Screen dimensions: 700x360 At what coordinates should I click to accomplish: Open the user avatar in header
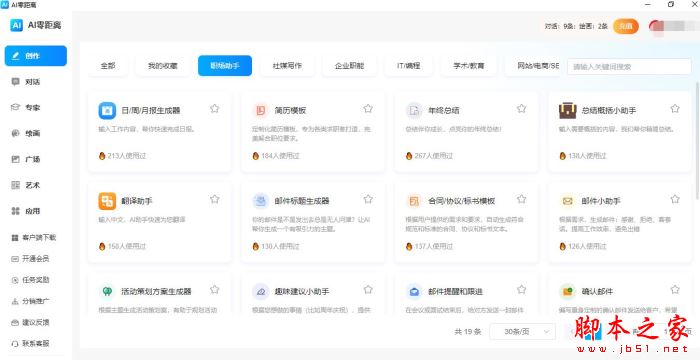coord(656,27)
